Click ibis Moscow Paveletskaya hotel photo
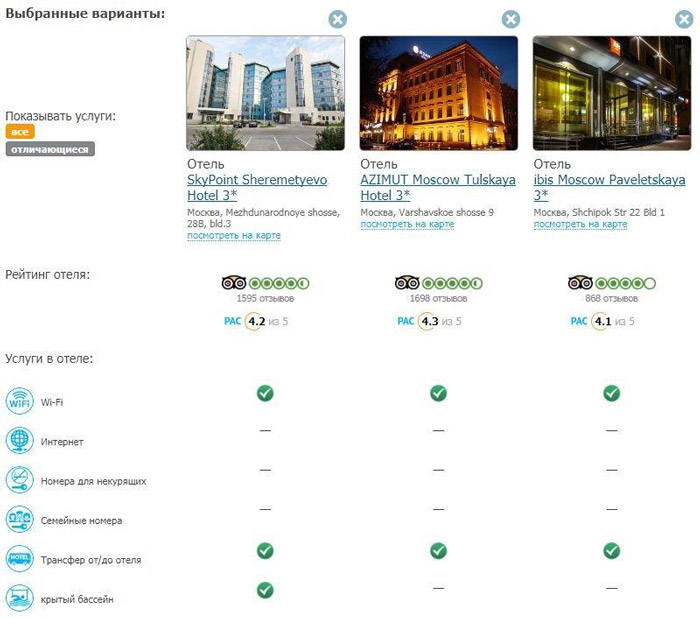 tap(612, 93)
